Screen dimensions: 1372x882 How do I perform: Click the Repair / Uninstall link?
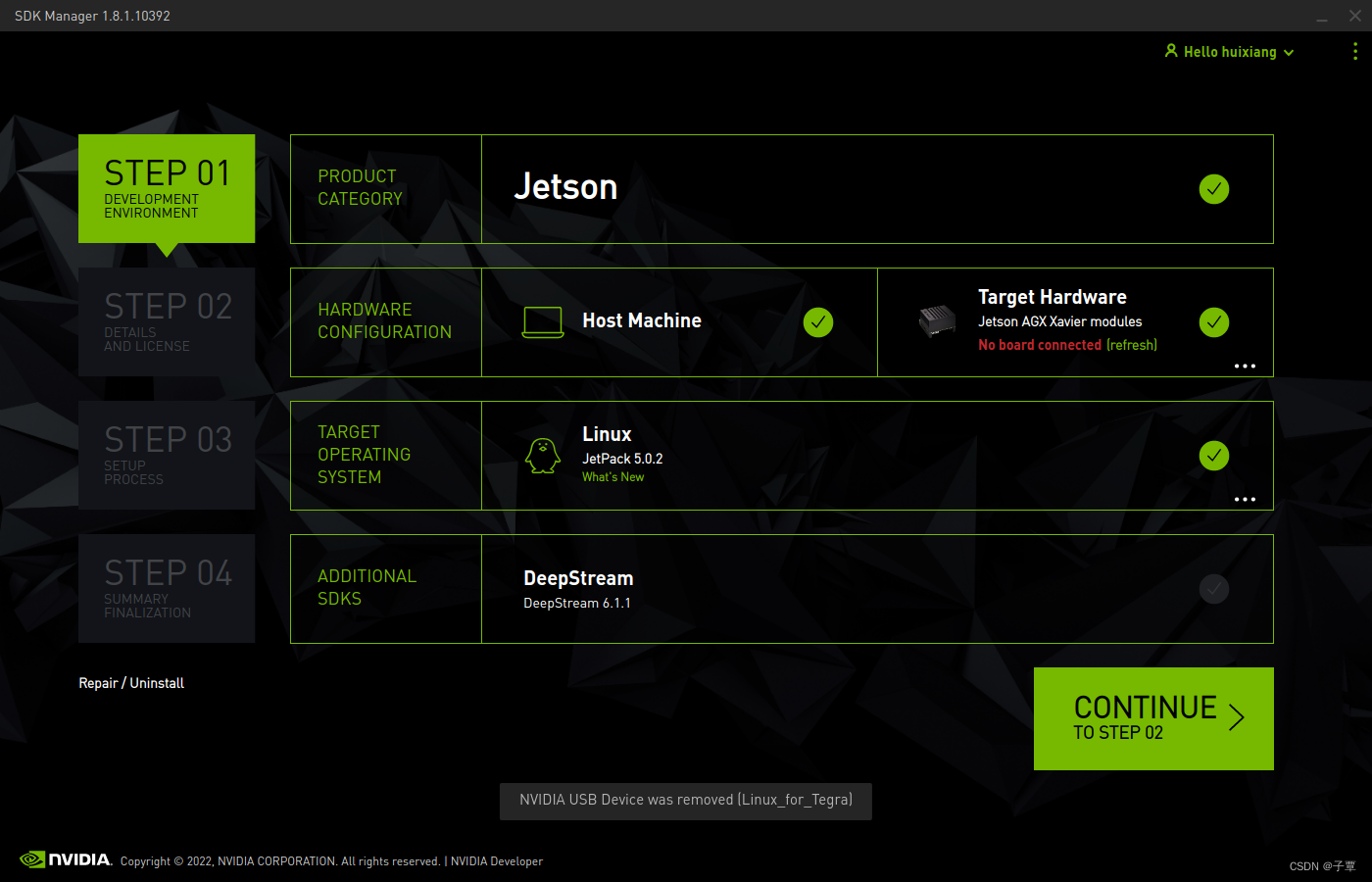click(x=131, y=683)
